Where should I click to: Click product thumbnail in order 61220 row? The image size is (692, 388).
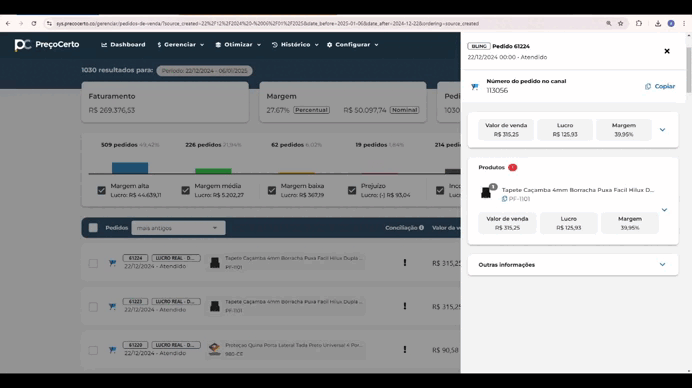coord(215,349)
